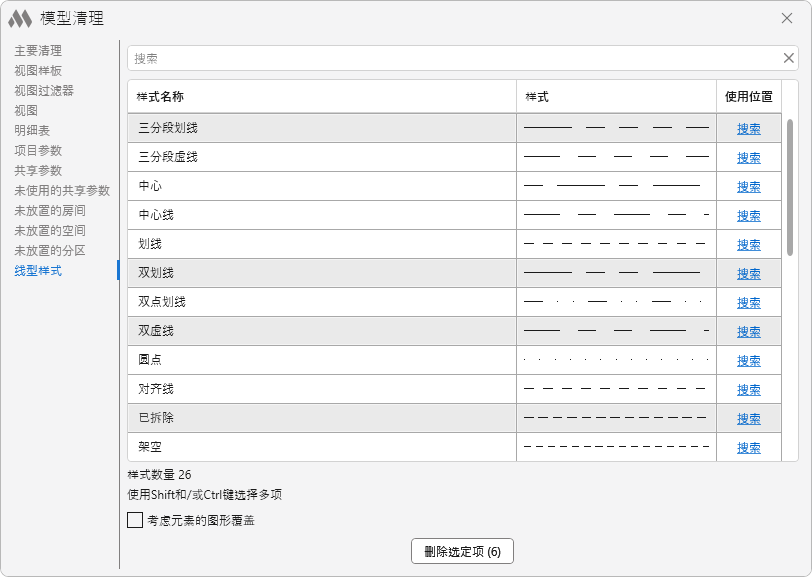Select the 架空 style name

pos(150,447)
